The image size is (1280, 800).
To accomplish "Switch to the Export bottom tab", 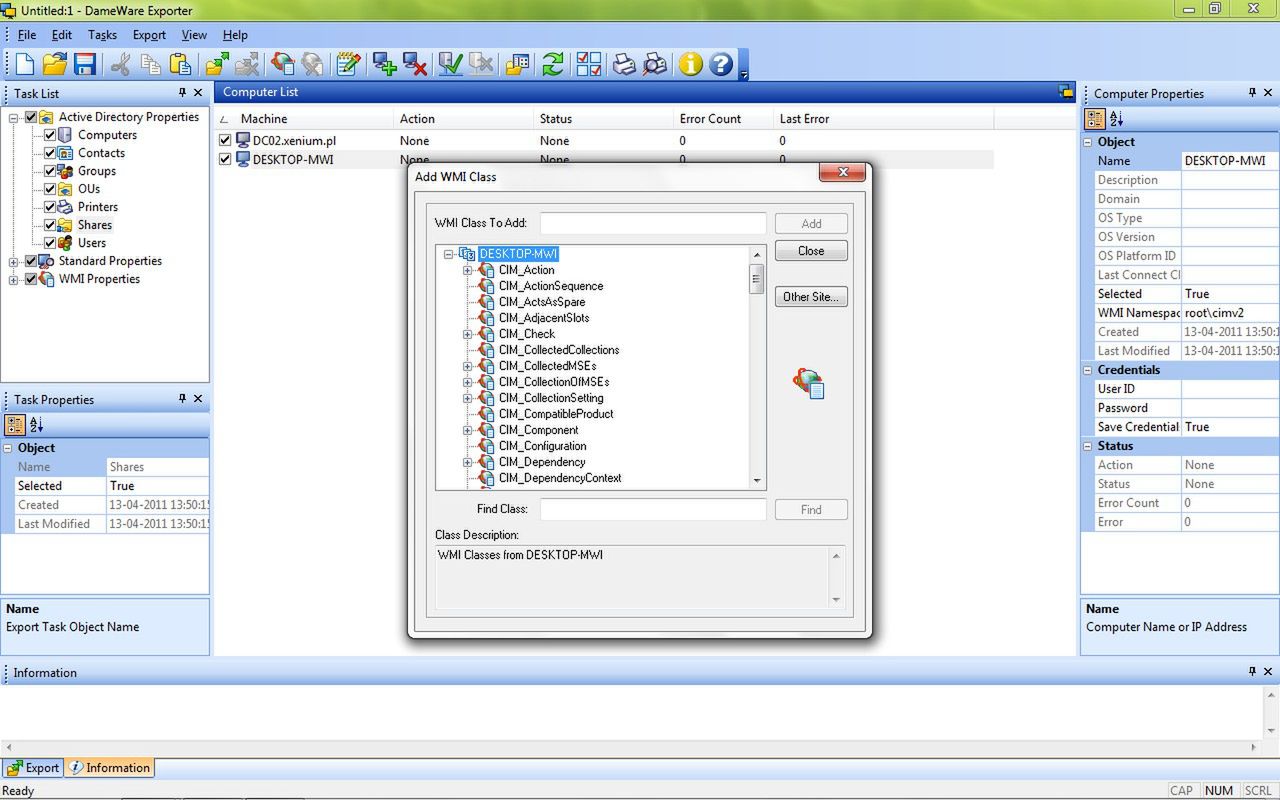I will tap(33, 768).
